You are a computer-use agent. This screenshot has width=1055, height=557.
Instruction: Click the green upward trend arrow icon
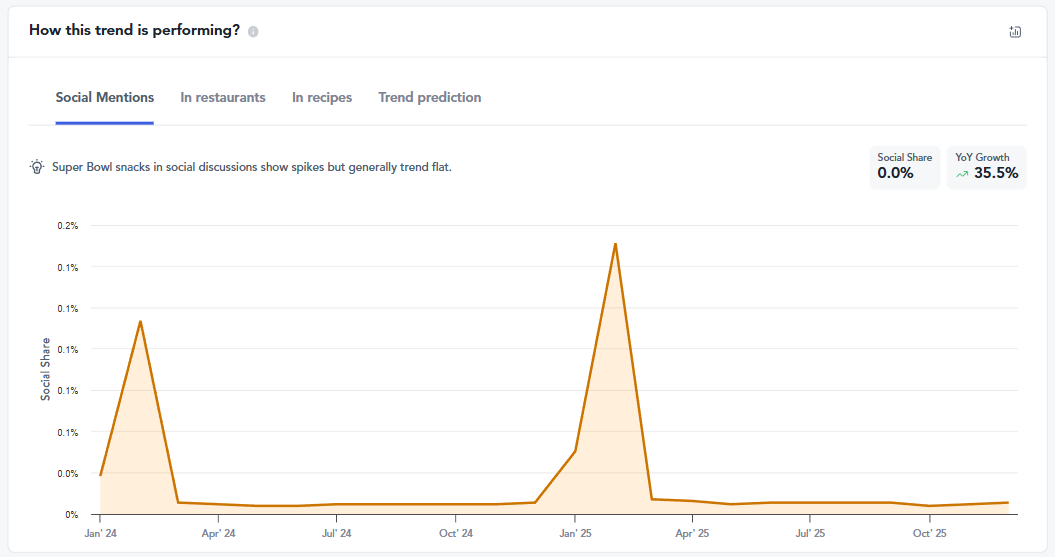962,174
